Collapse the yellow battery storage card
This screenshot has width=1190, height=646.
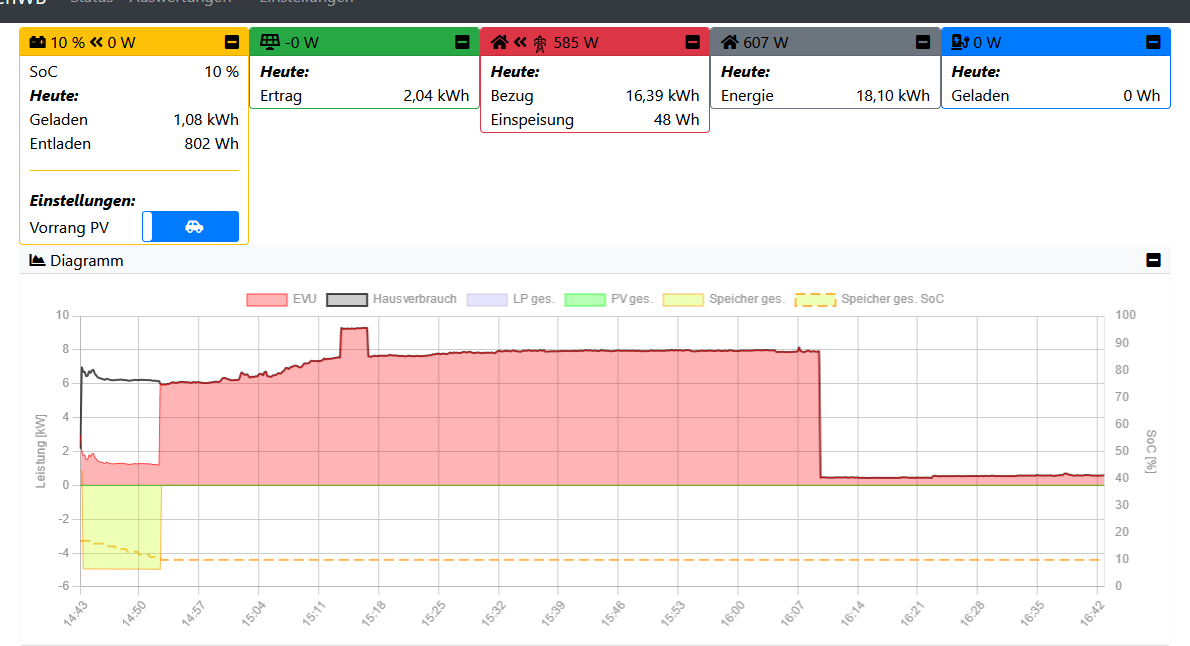click(232, 42)
